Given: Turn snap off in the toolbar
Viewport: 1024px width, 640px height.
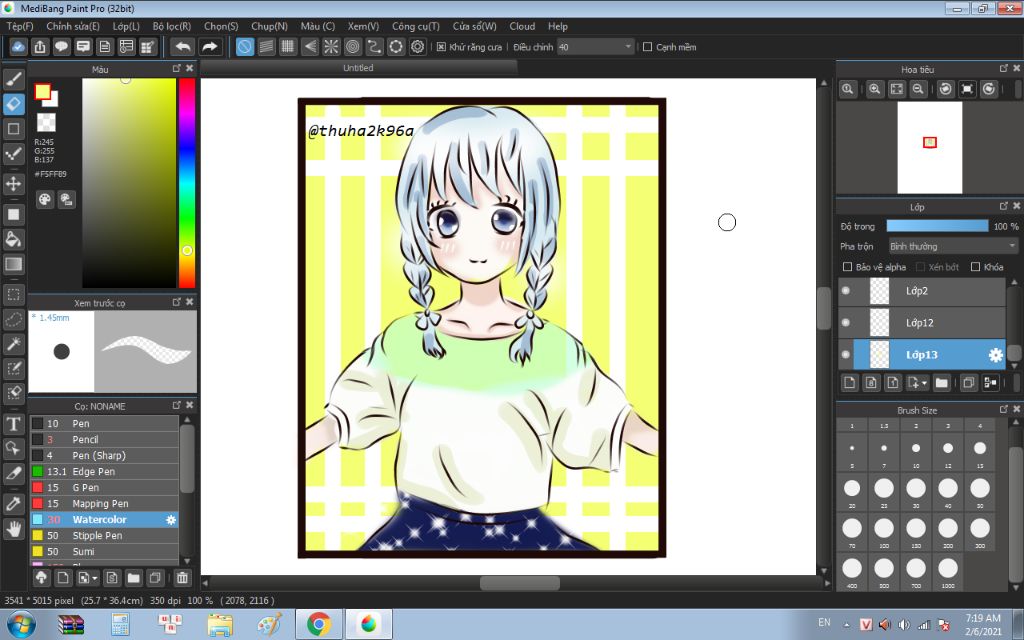Looking at the screenshot, I should tap(245, 46).
